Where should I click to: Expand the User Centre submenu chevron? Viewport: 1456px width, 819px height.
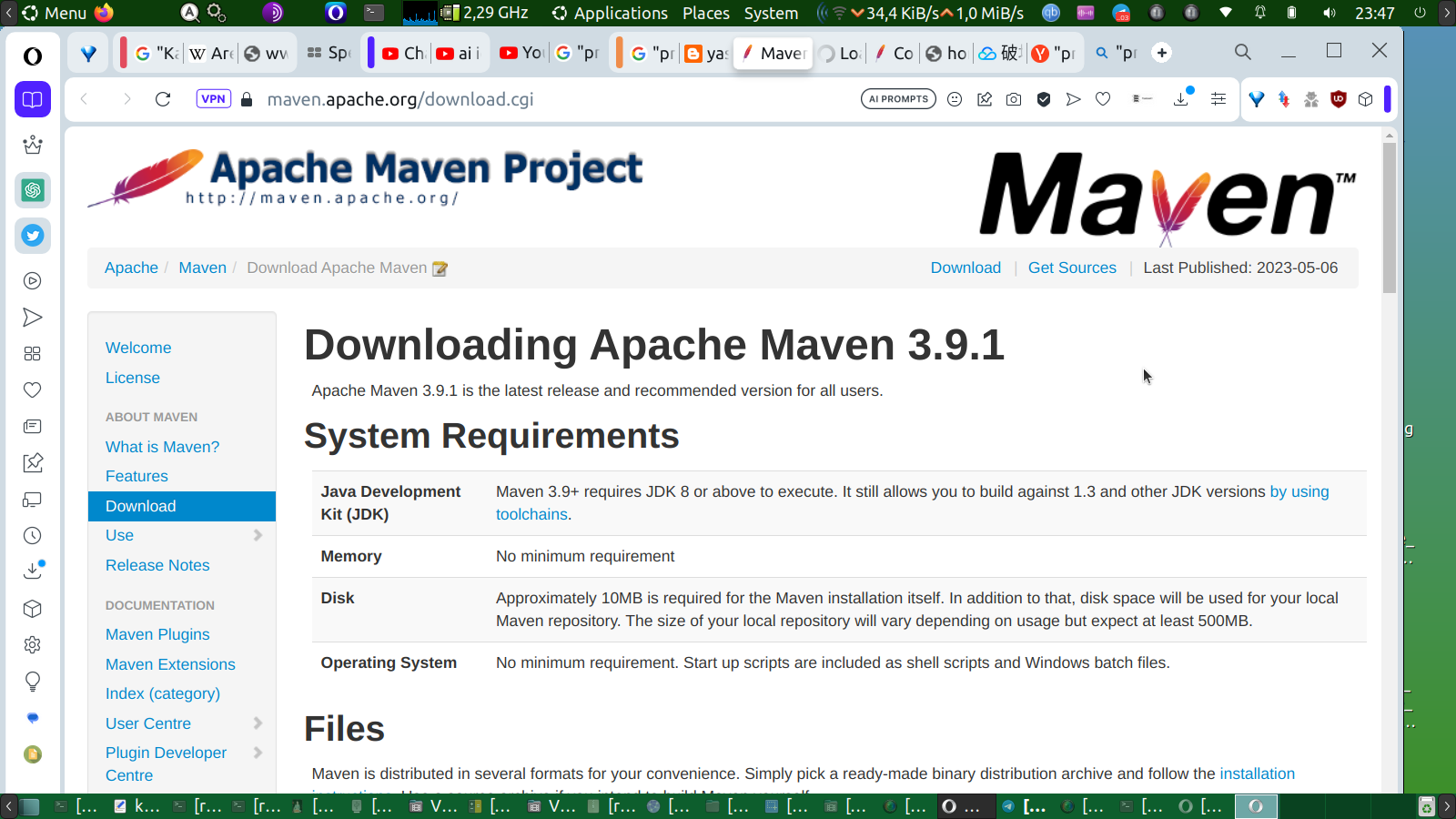click(258, 723)
